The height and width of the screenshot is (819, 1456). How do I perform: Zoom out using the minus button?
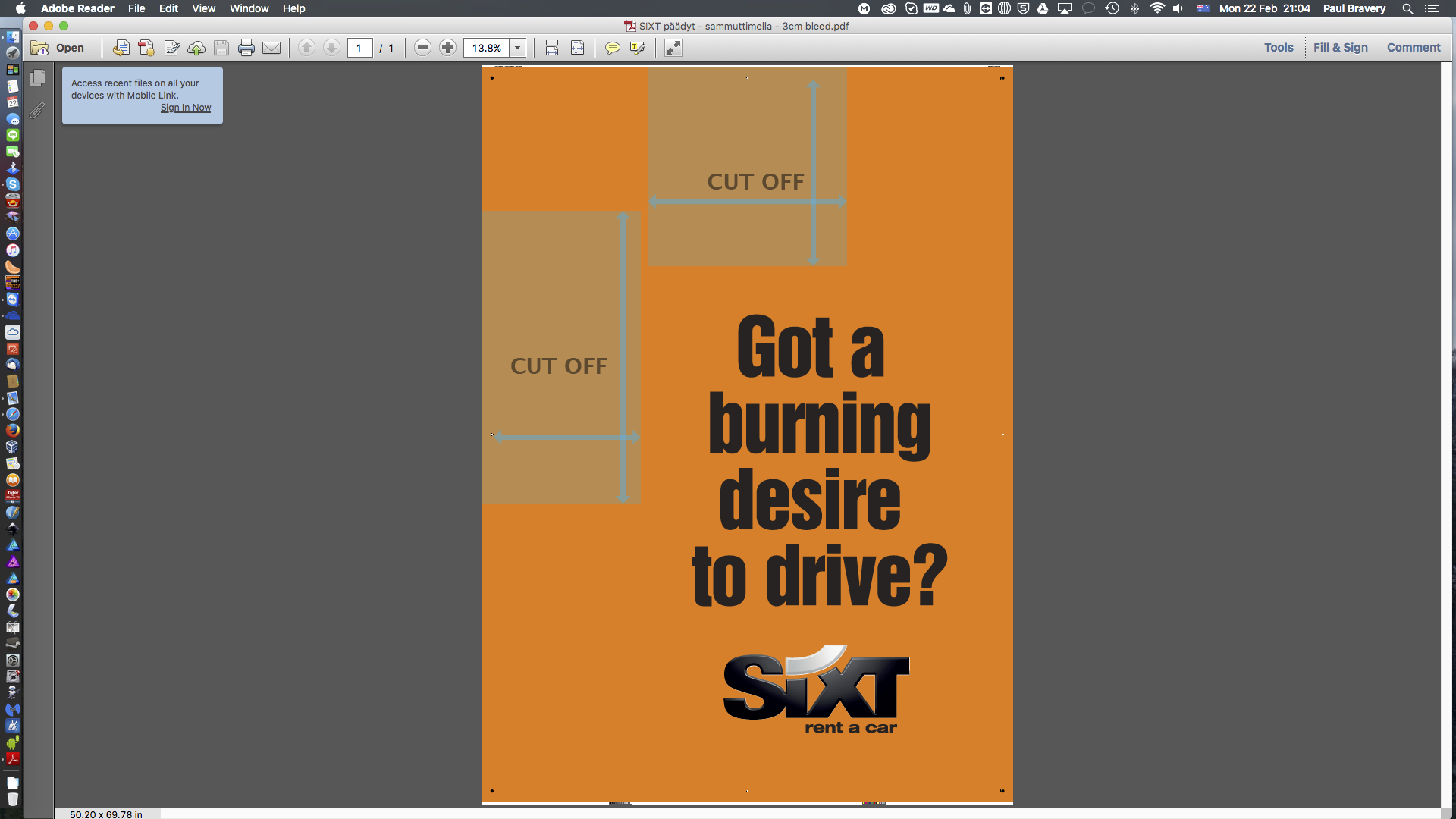[423, 48]
